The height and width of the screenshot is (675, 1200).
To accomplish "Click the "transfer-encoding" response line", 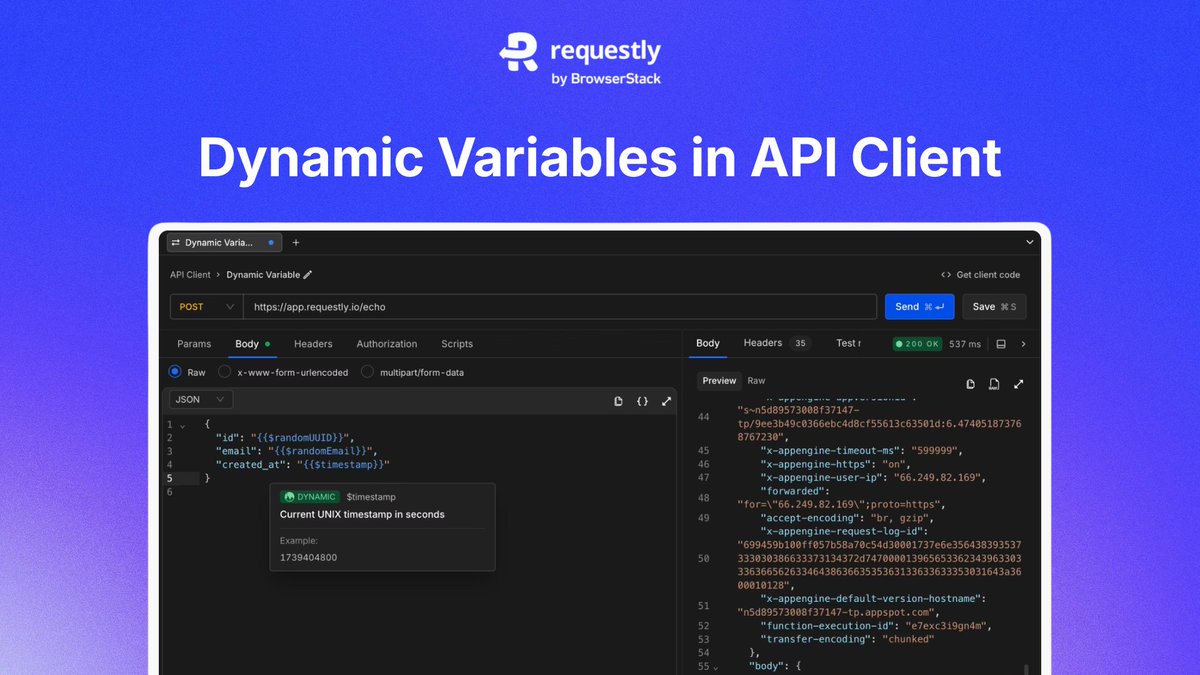I will click(x=847, y=639).
